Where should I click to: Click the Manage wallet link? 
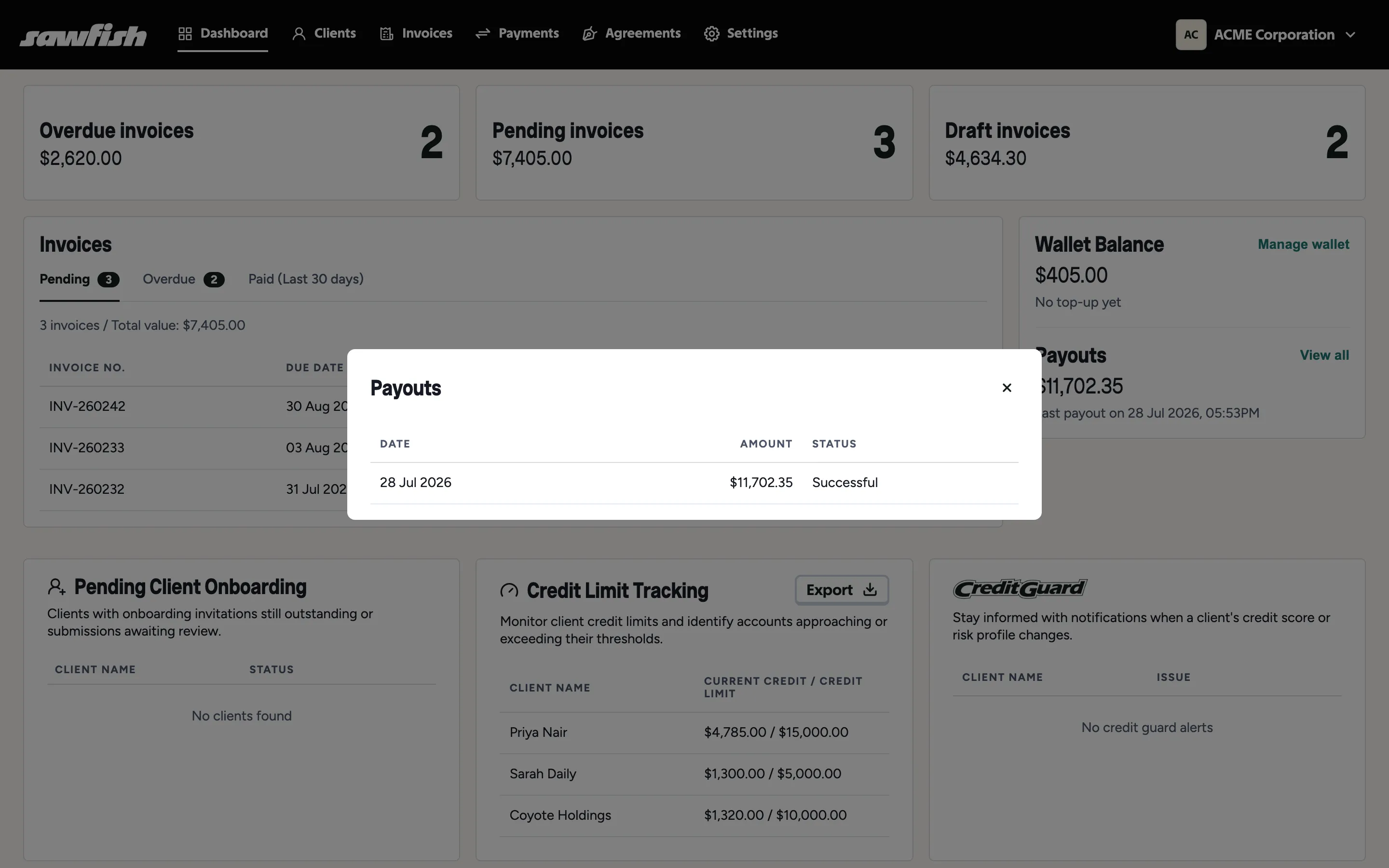(1304, 244)
